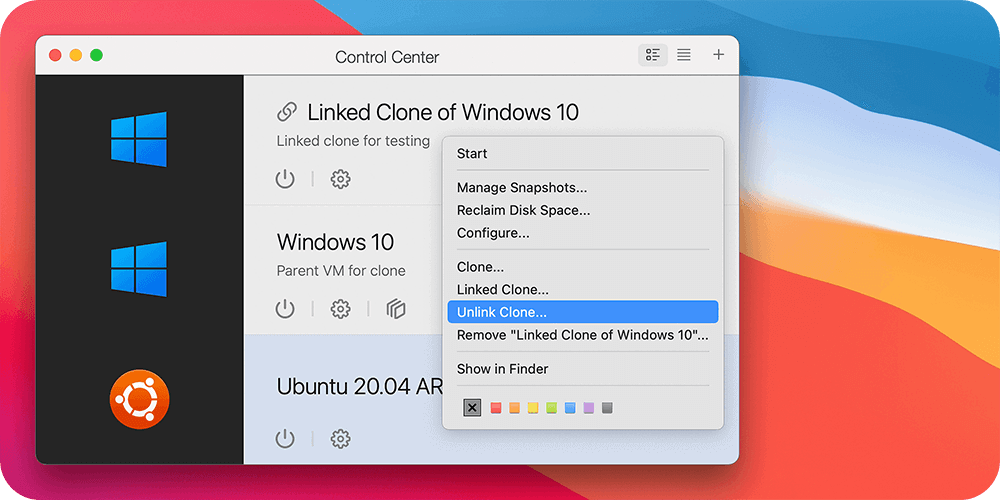Switch to the expanded detail view mode
The height and width of the screenshot is (500, 1000).
coord(653,55)
